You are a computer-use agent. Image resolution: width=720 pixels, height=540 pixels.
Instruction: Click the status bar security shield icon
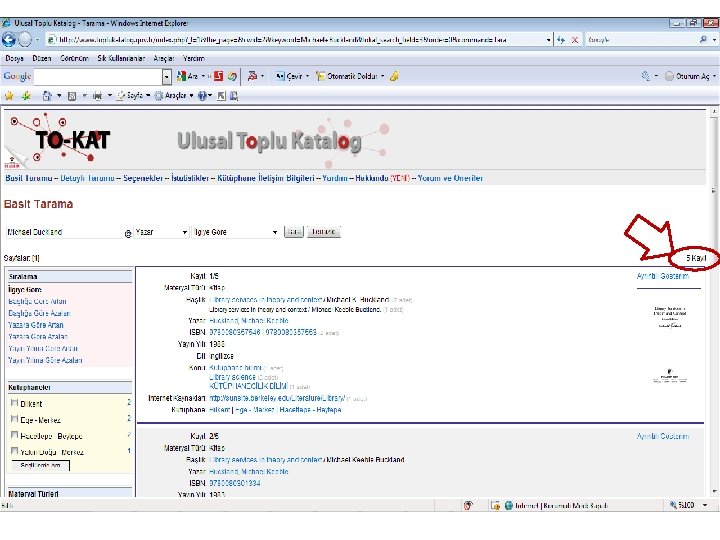[x=468, y=505]
